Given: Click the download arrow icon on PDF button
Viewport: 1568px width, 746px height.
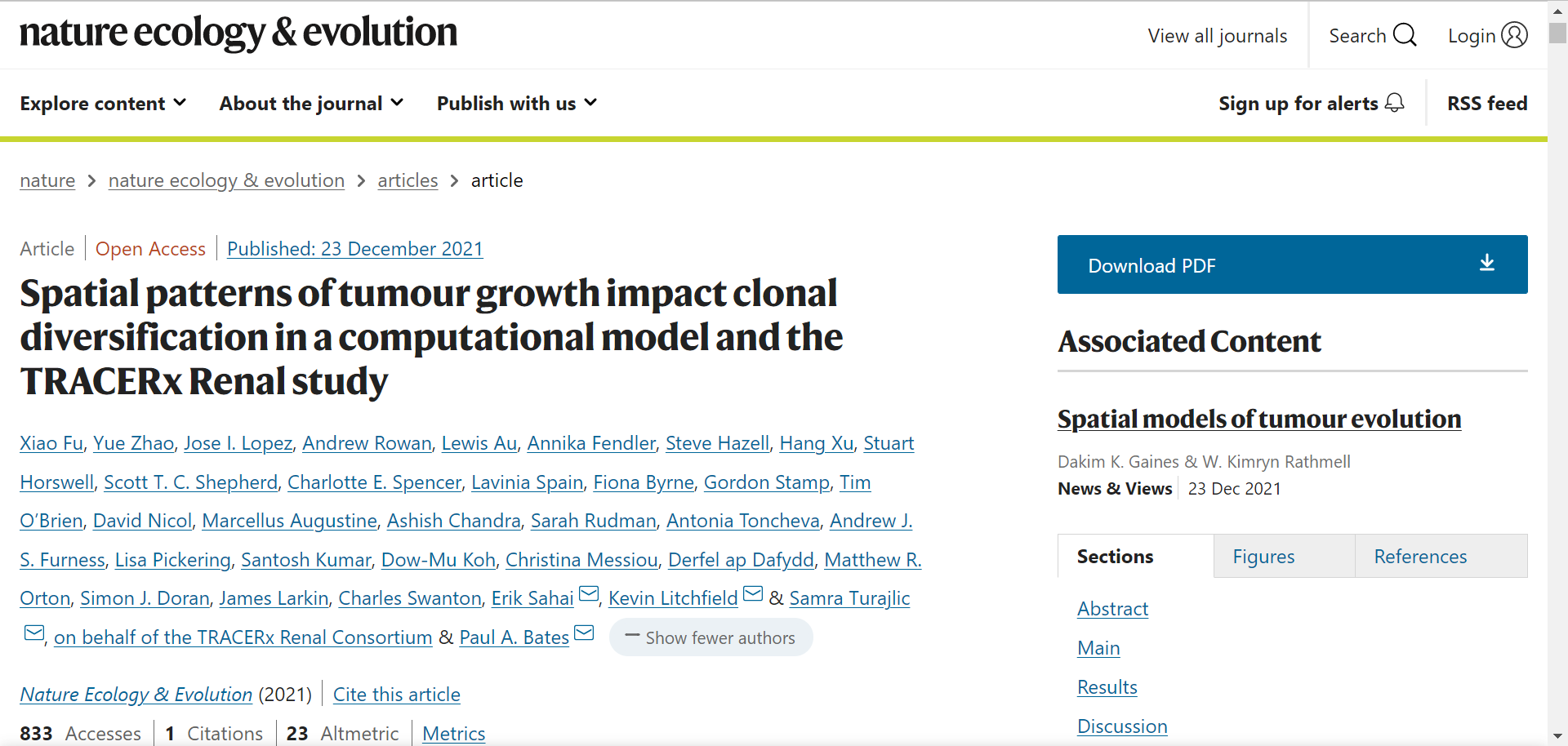Looking at the screenshot, I should 1487,263.
